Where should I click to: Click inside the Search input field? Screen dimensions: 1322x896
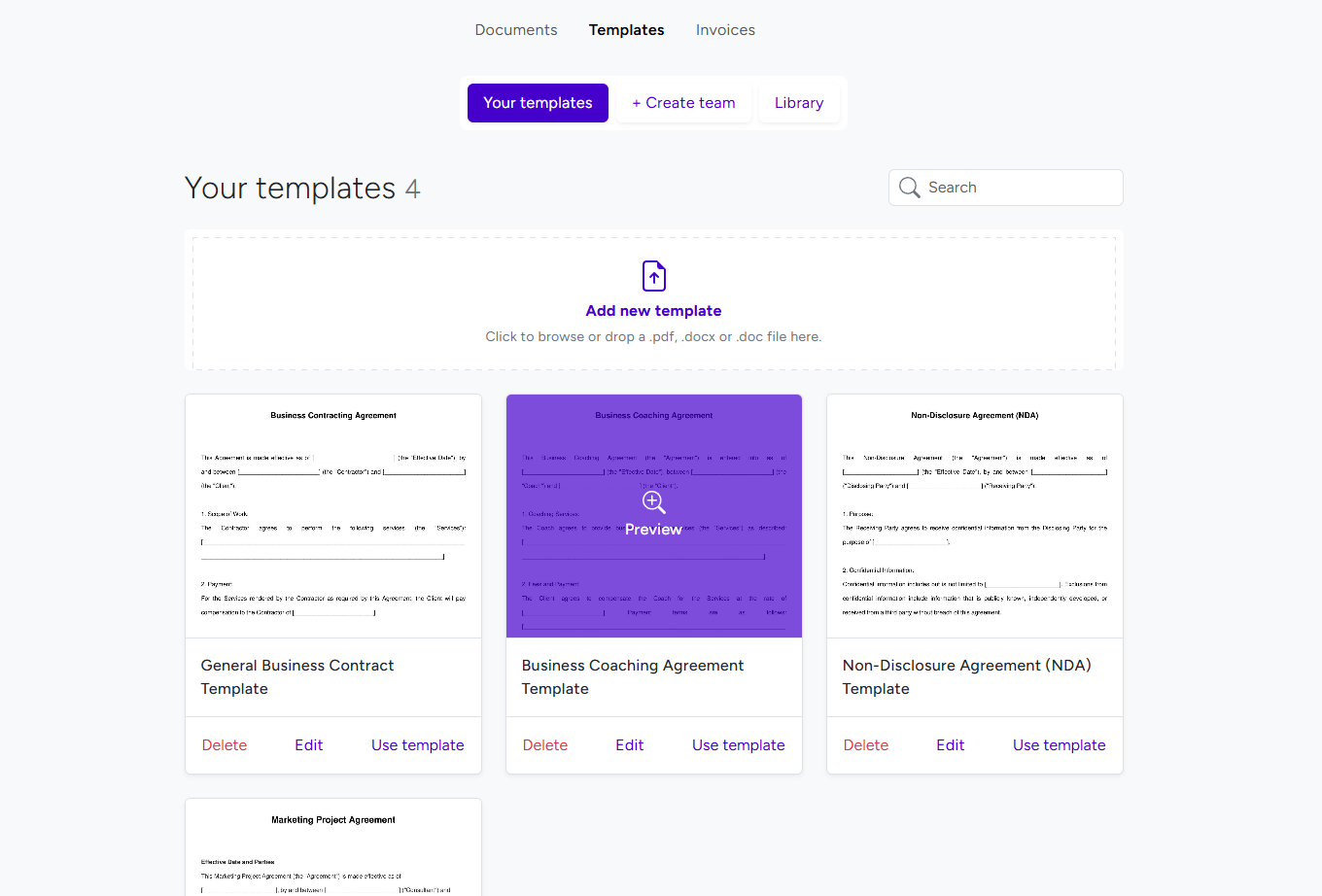1011,187
